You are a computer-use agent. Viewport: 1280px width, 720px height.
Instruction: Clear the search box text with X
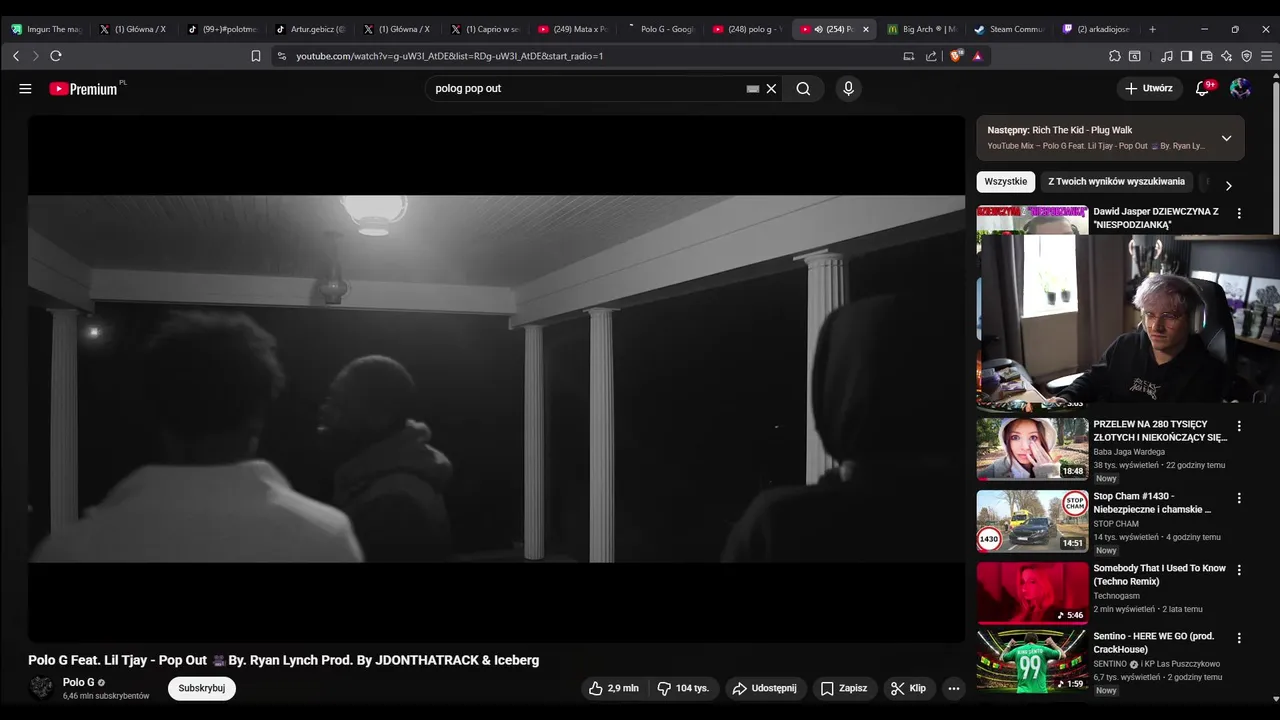pyautogui.click(x=771, y=88)
